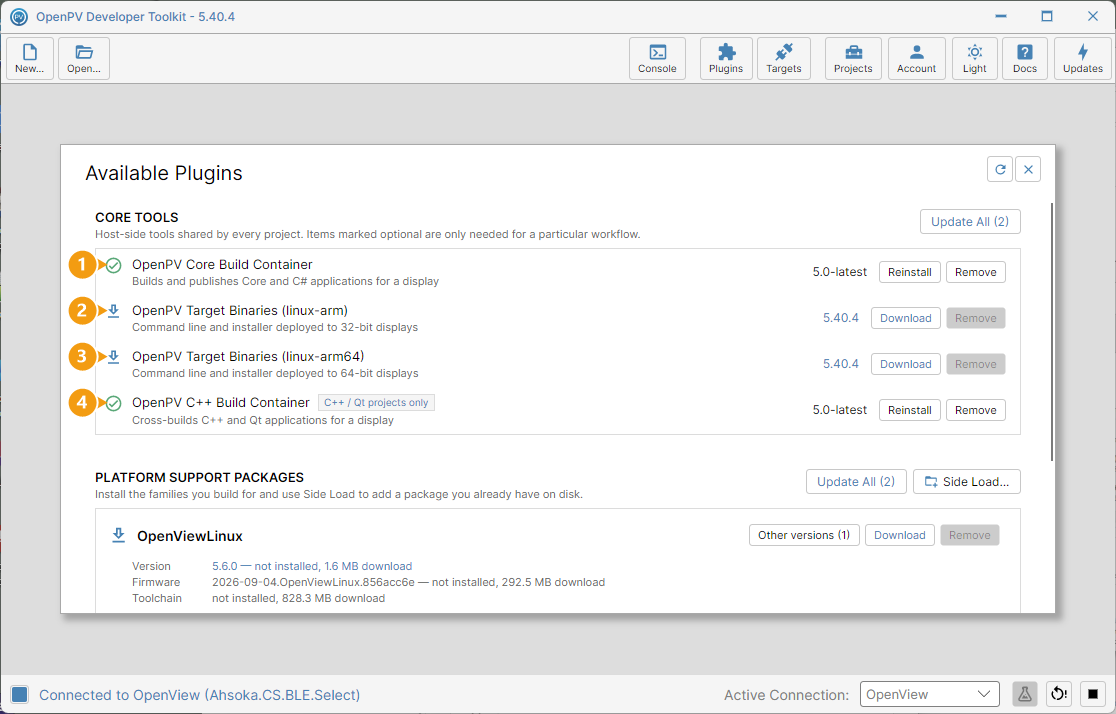Open the Docs help icon

(1025, 58)
